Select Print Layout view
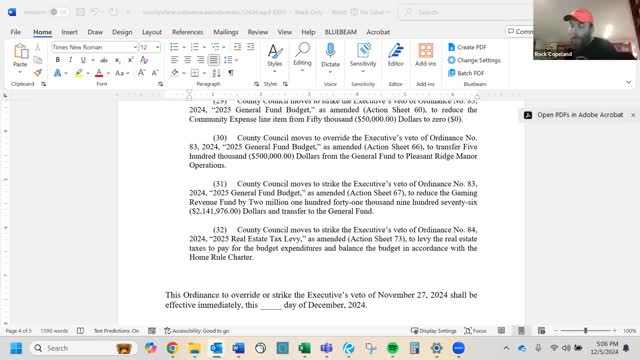This screenshot has height=360, width=640. tap(521, 331)
